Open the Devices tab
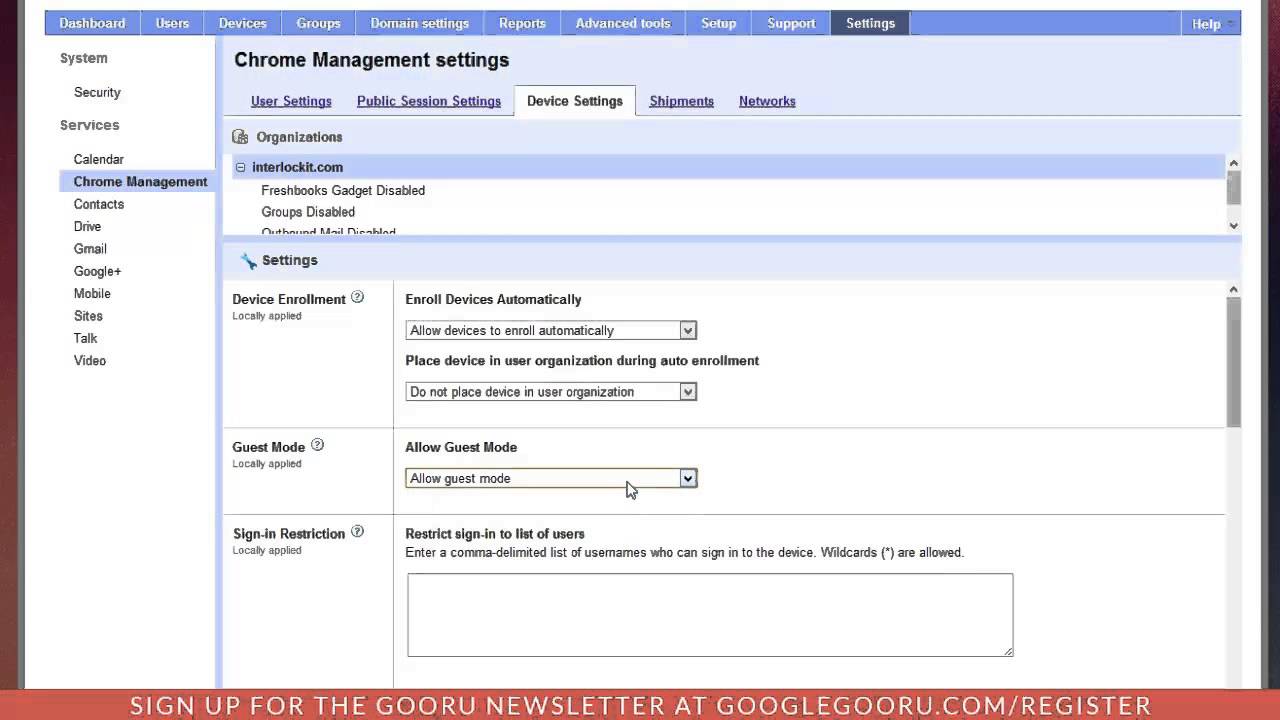The image size is (1280, 720). [243, 23]
